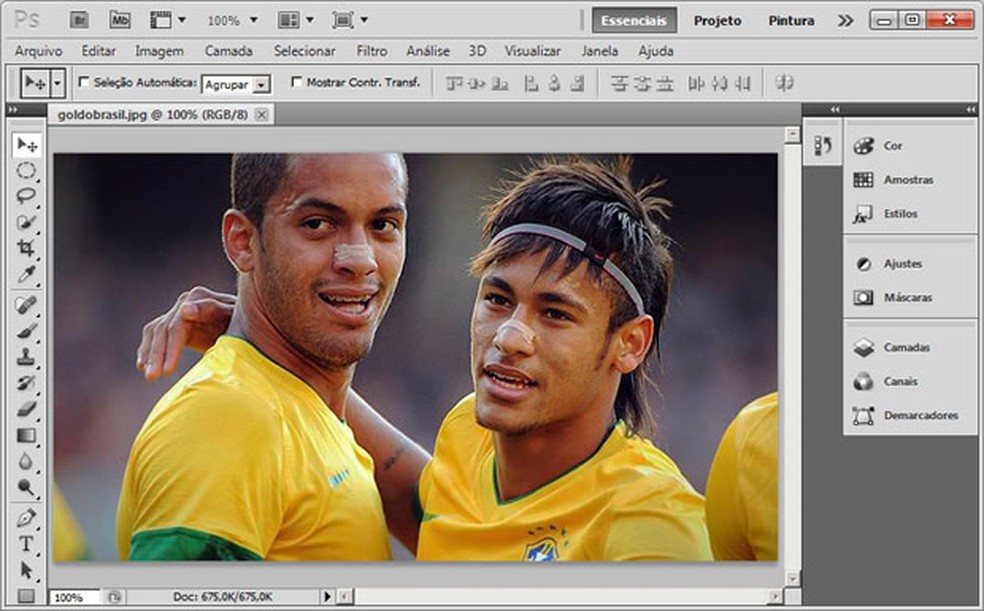Close the goldobrasil.jpg document tab

[261, 115]
